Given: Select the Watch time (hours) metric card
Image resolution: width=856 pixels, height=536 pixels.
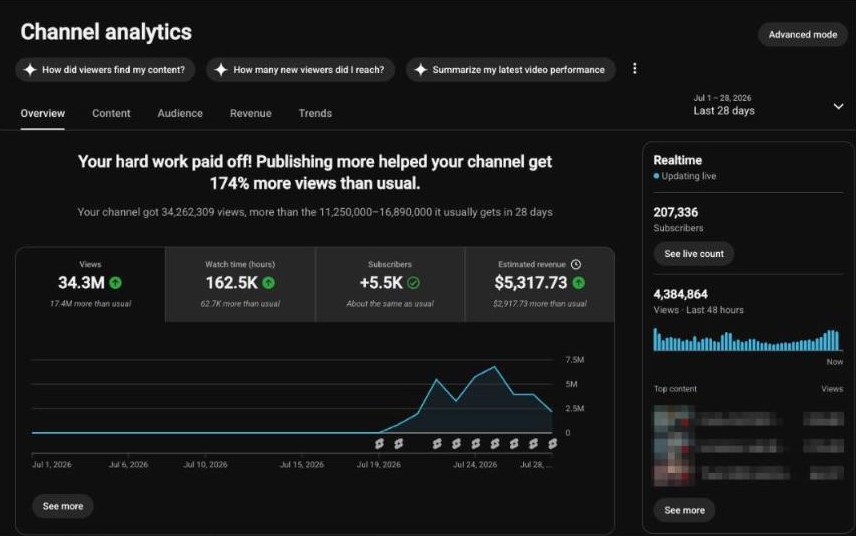Looking at the screenshot, I should click(240, 284).
